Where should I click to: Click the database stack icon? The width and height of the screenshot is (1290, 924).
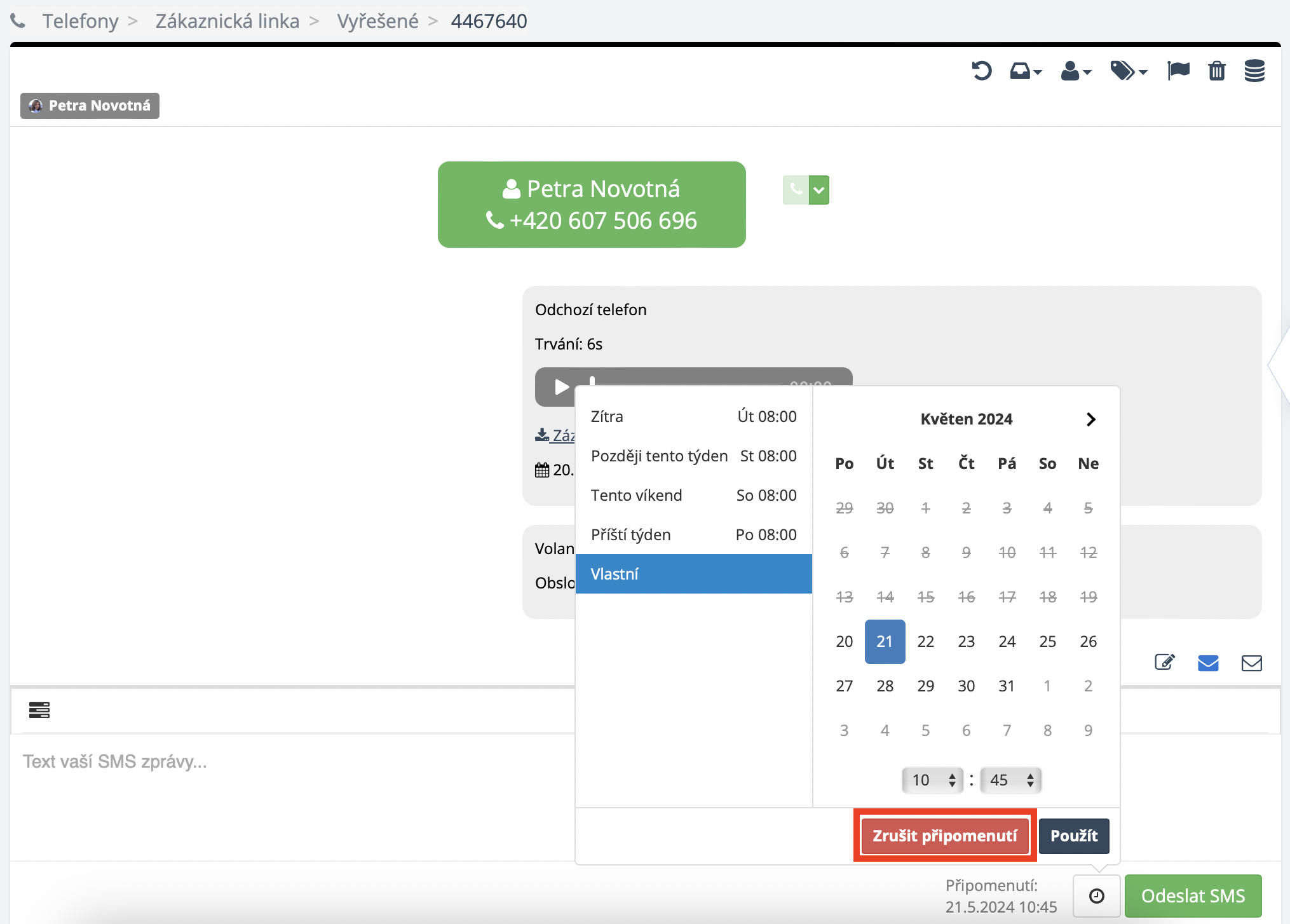[x=1254, y=71]
